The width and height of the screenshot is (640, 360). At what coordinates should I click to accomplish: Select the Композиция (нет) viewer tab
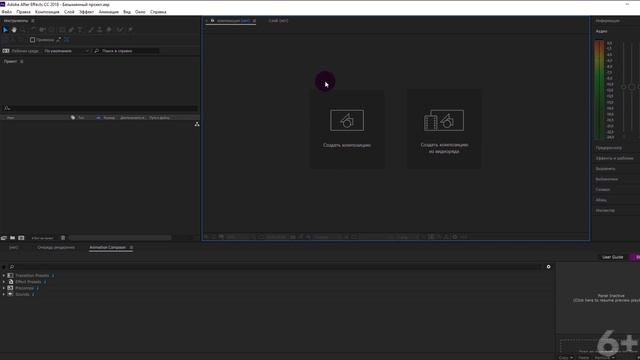(233, 20)
